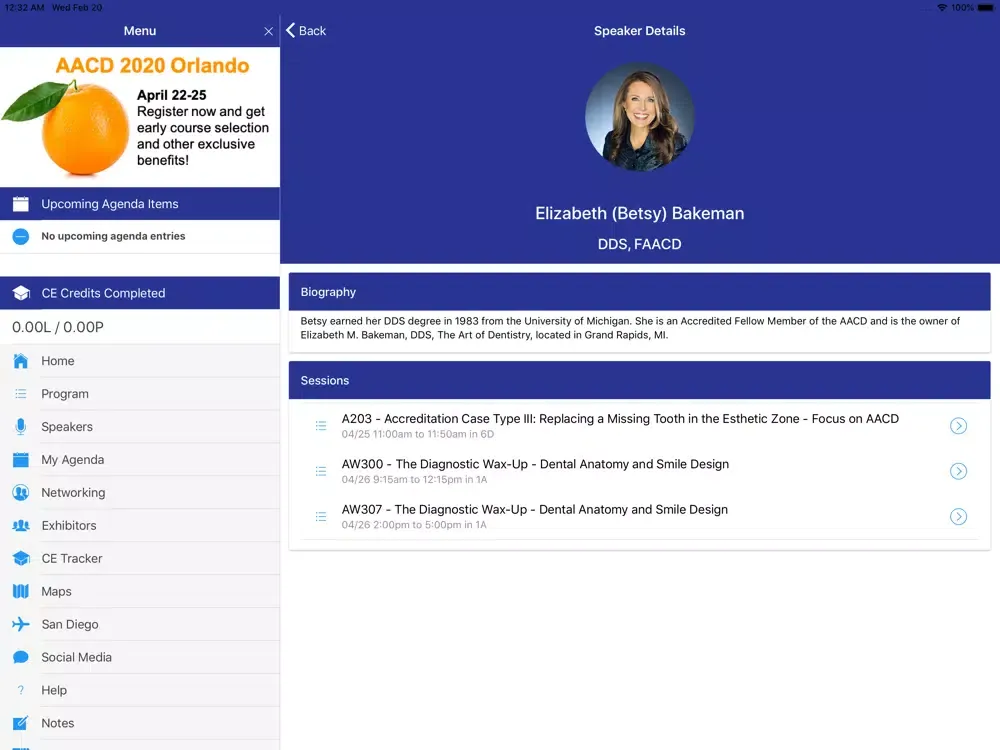Open Notes from the side menu

point(58,723)
